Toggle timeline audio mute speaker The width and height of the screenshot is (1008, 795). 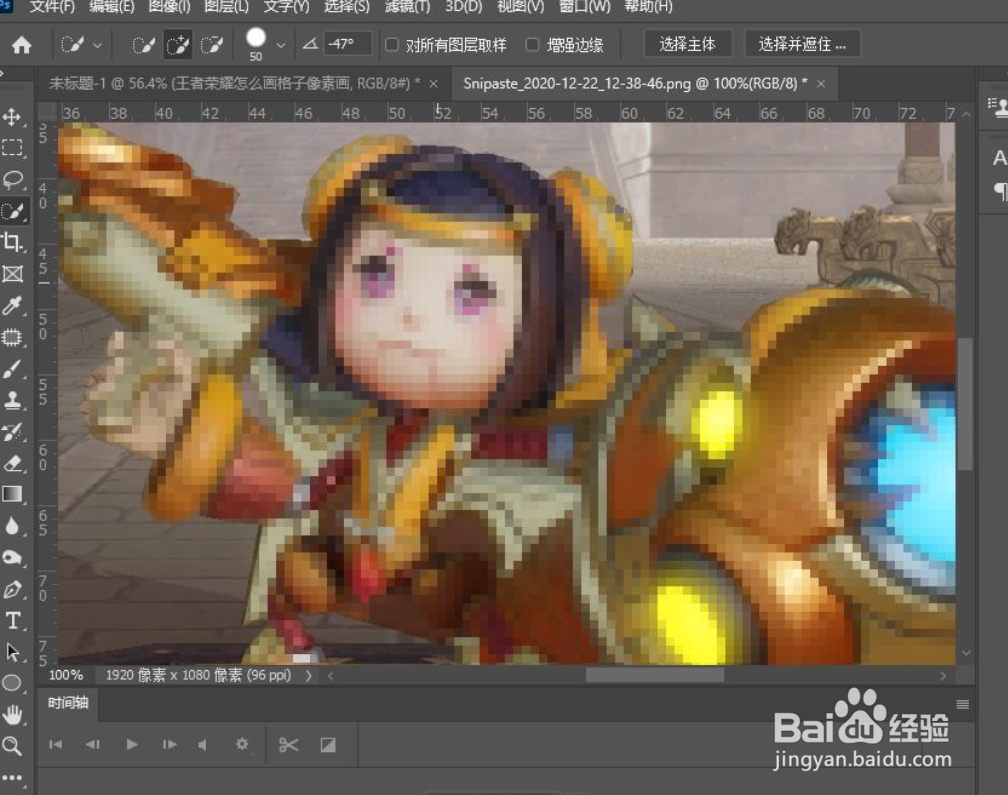(202, 744)
